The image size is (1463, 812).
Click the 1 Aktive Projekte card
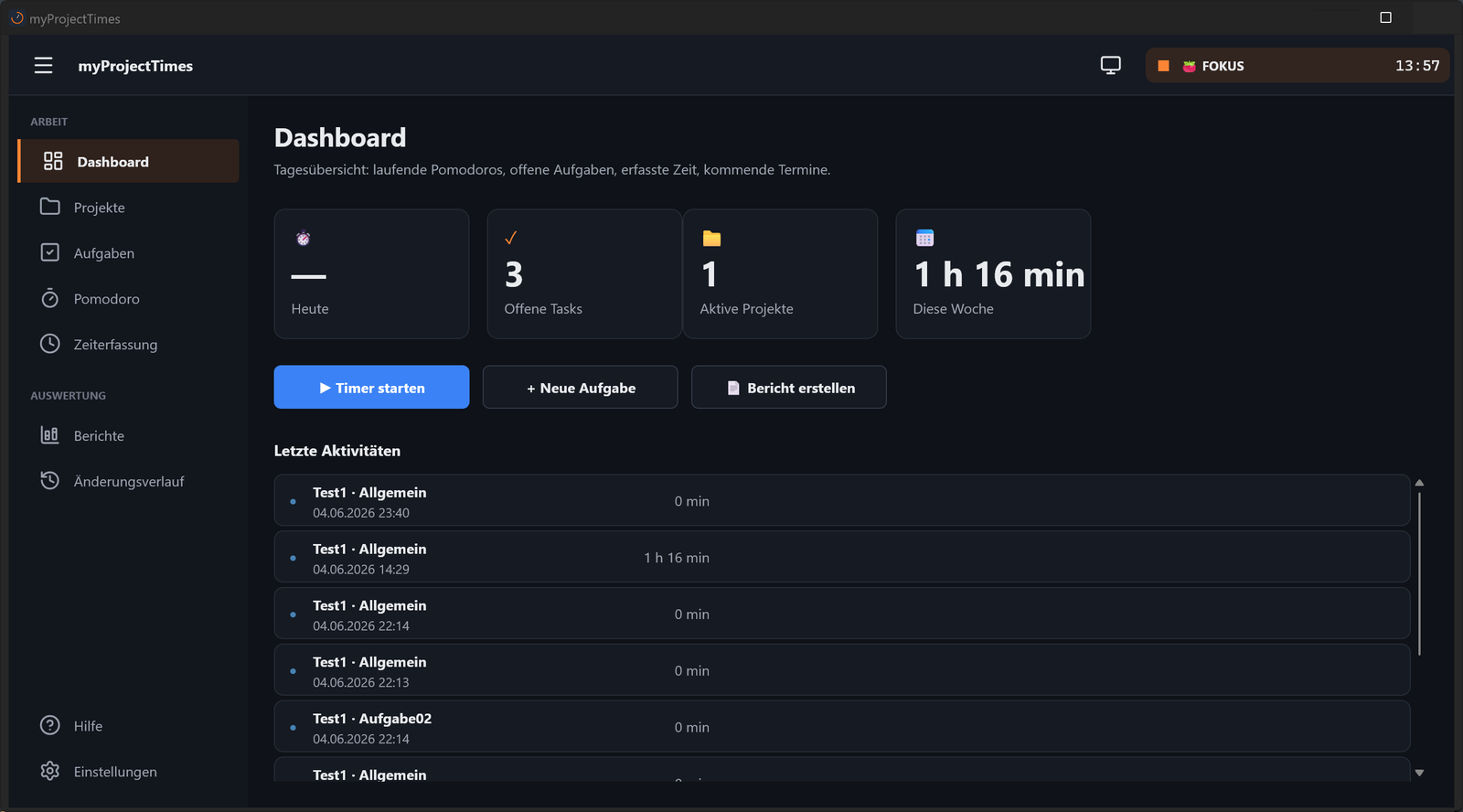click(780, 273)
